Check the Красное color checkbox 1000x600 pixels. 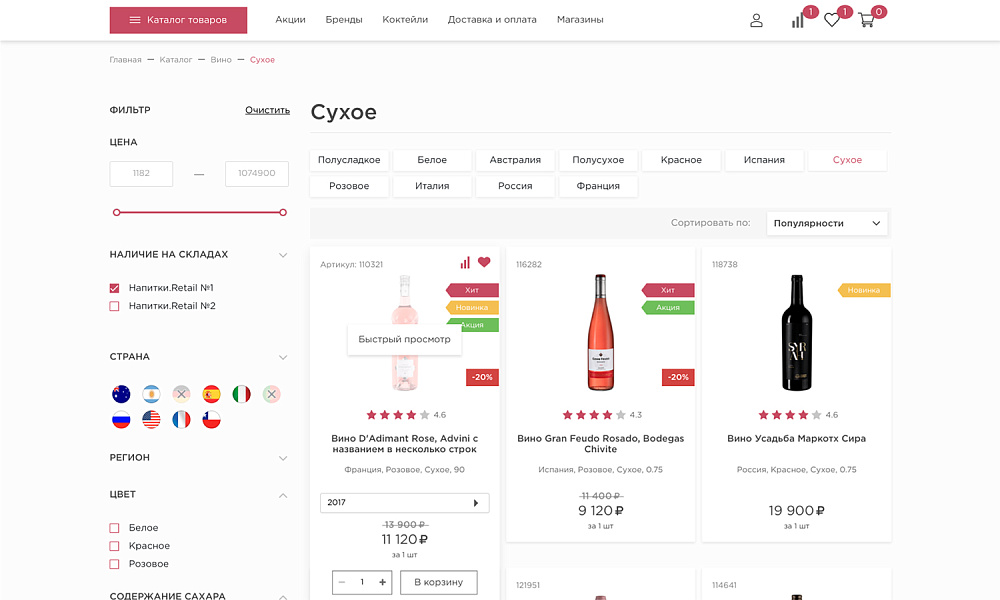114,546
